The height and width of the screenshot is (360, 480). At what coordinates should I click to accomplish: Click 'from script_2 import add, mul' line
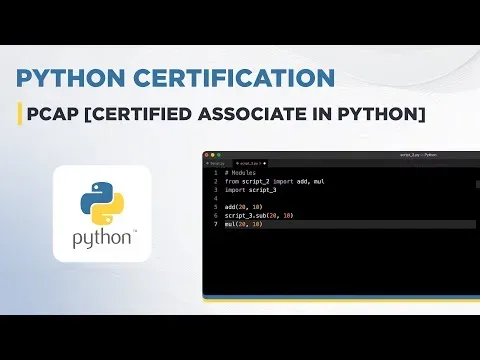274,182
